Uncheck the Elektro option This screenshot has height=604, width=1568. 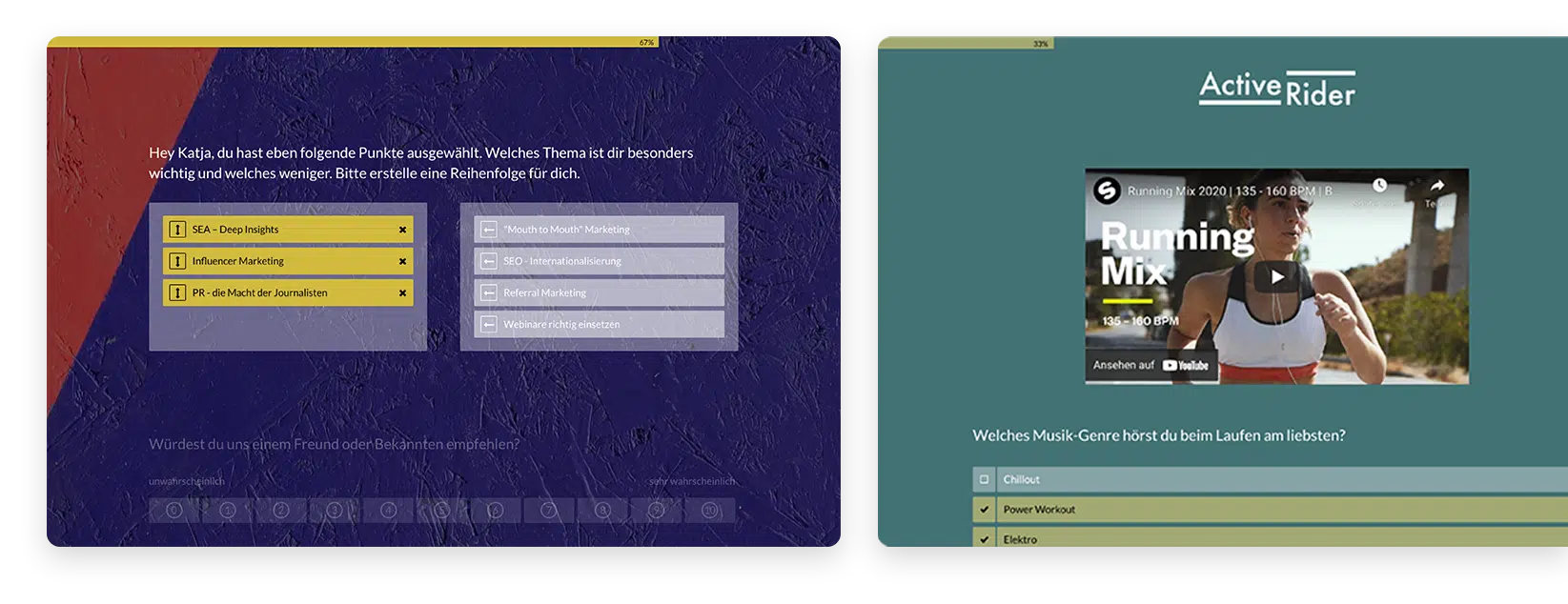point(985,539)
